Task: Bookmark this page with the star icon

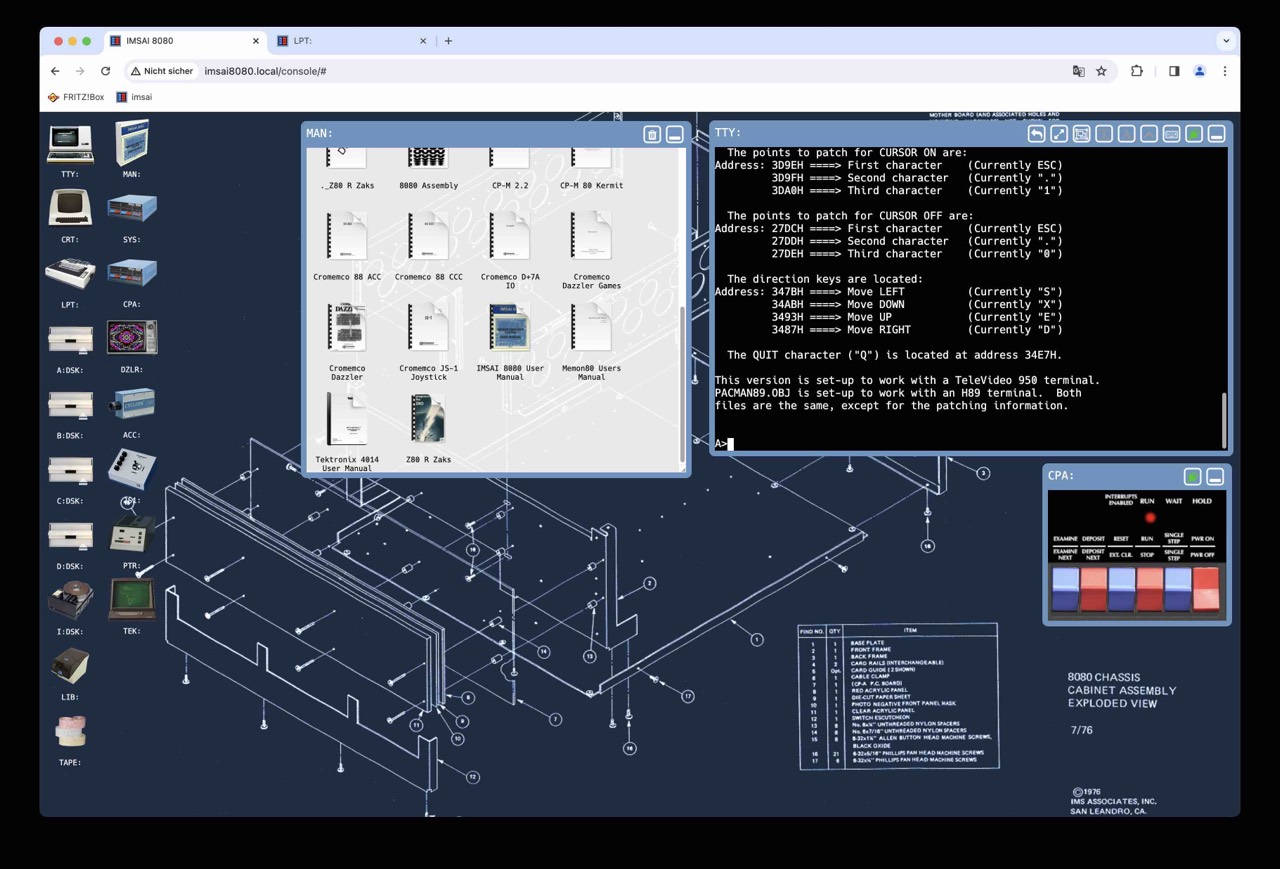Action: pyautogui.click(x=1102, y=71)
